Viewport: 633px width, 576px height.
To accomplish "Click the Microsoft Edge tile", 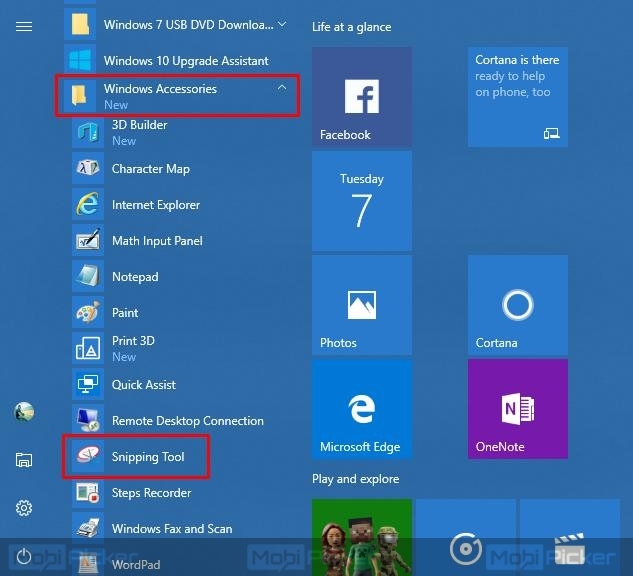I will pyautogui.click(x=361, y=409).
